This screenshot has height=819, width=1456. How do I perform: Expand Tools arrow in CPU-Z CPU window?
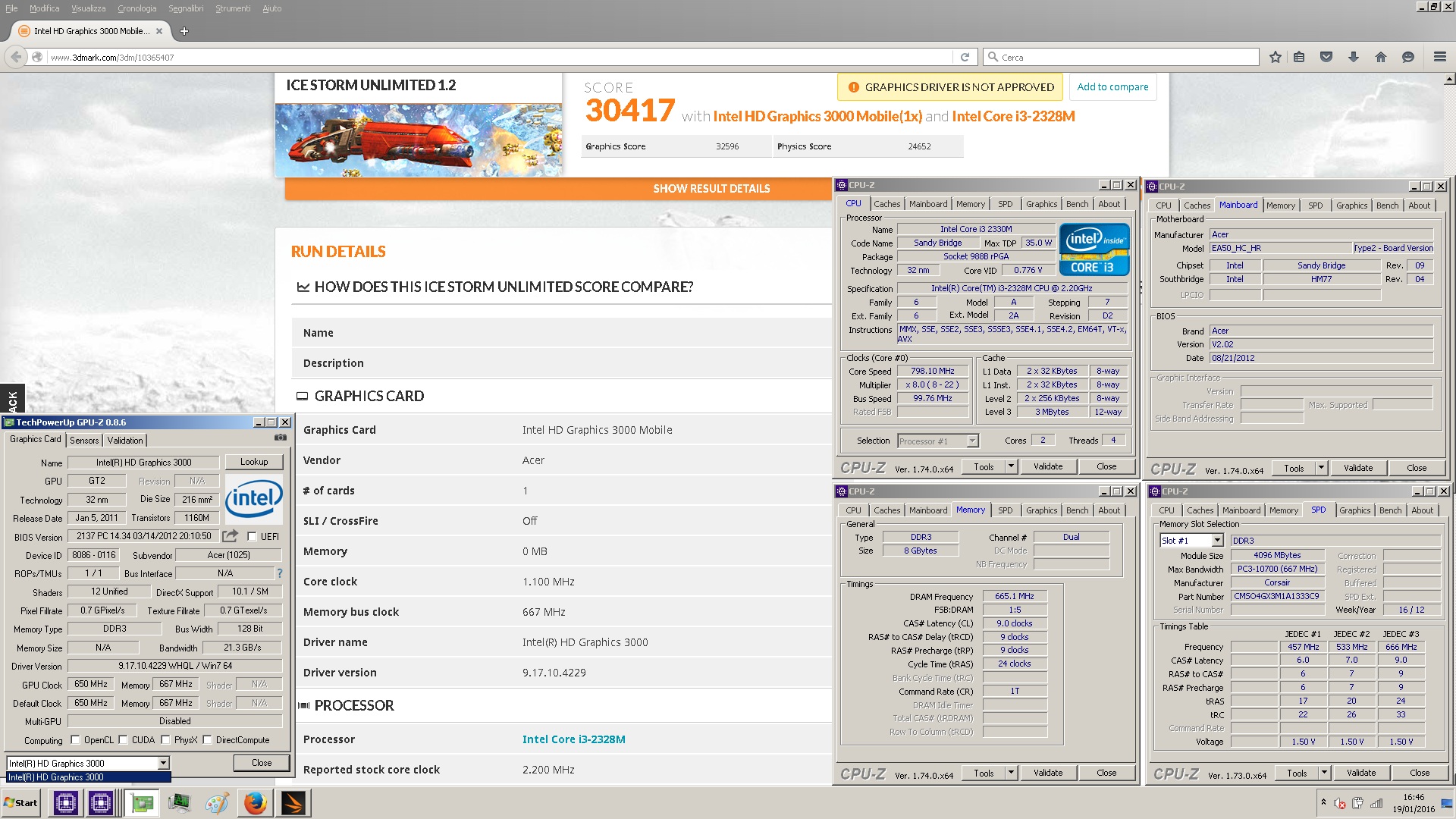[1011, 466]
